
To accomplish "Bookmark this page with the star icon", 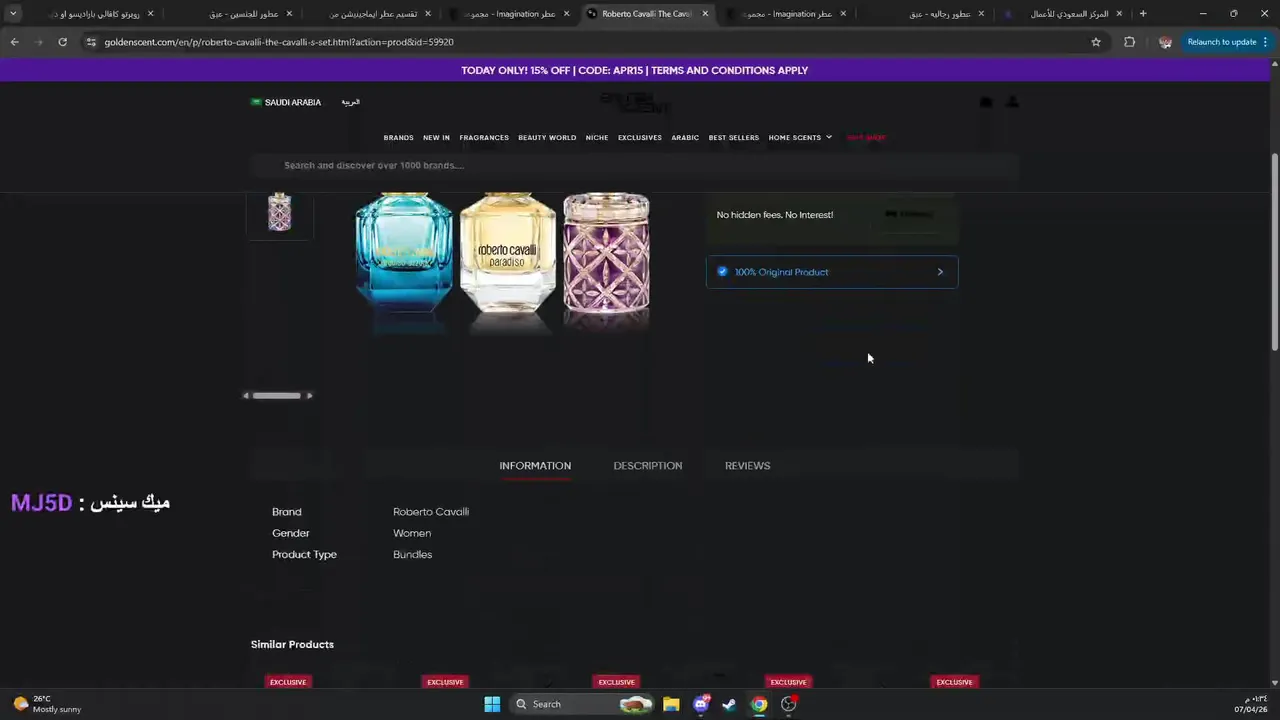I will pos(1096,42).
